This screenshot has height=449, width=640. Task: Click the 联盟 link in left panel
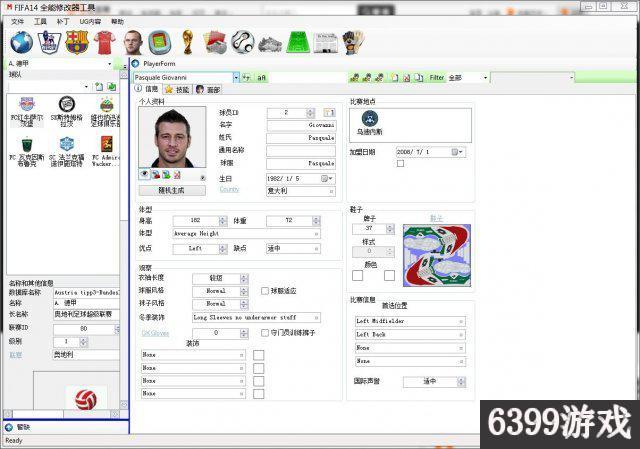[x=16, y=355]
